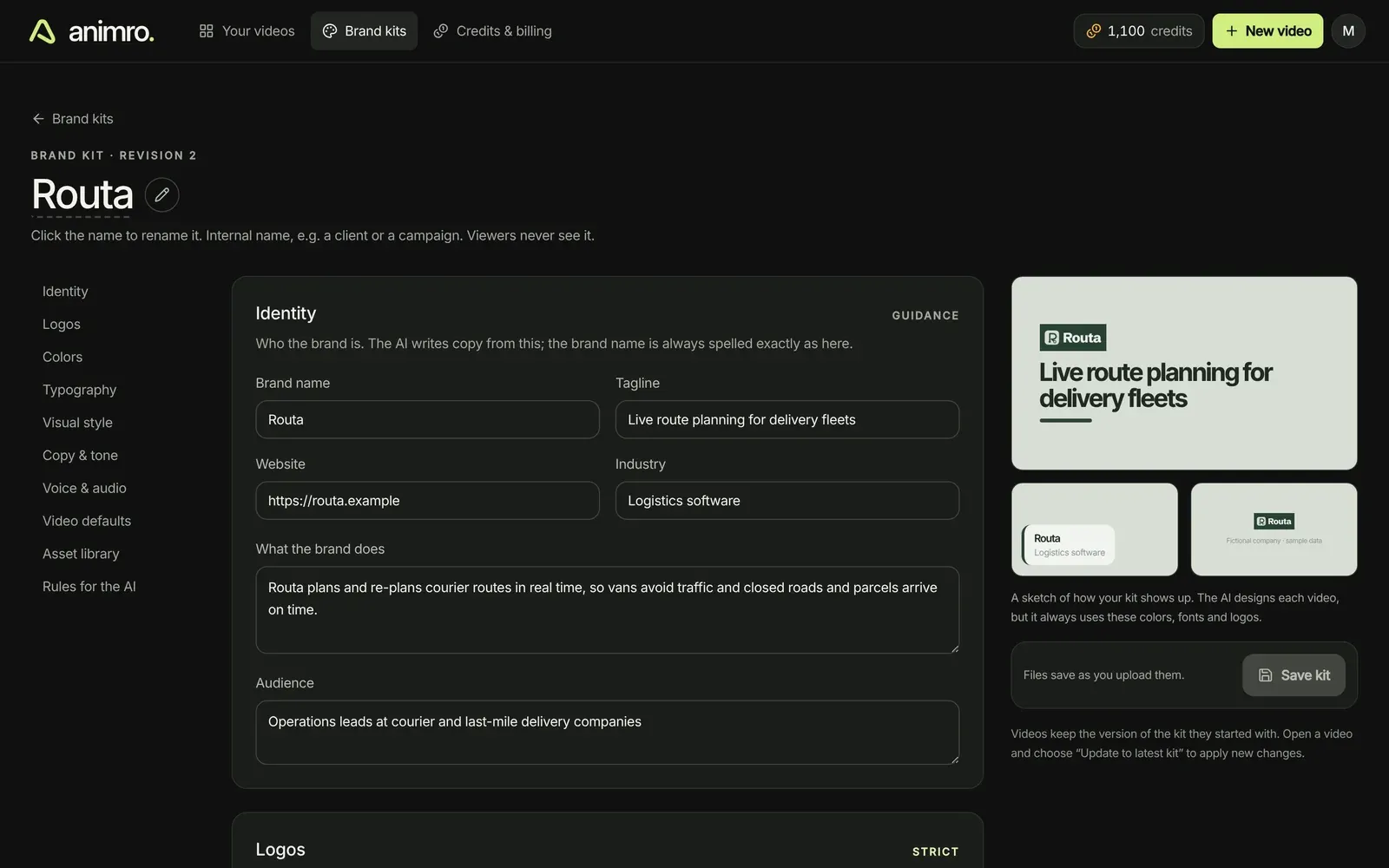
Task: Click into the Audience textarea
Action: click(608, 733)
